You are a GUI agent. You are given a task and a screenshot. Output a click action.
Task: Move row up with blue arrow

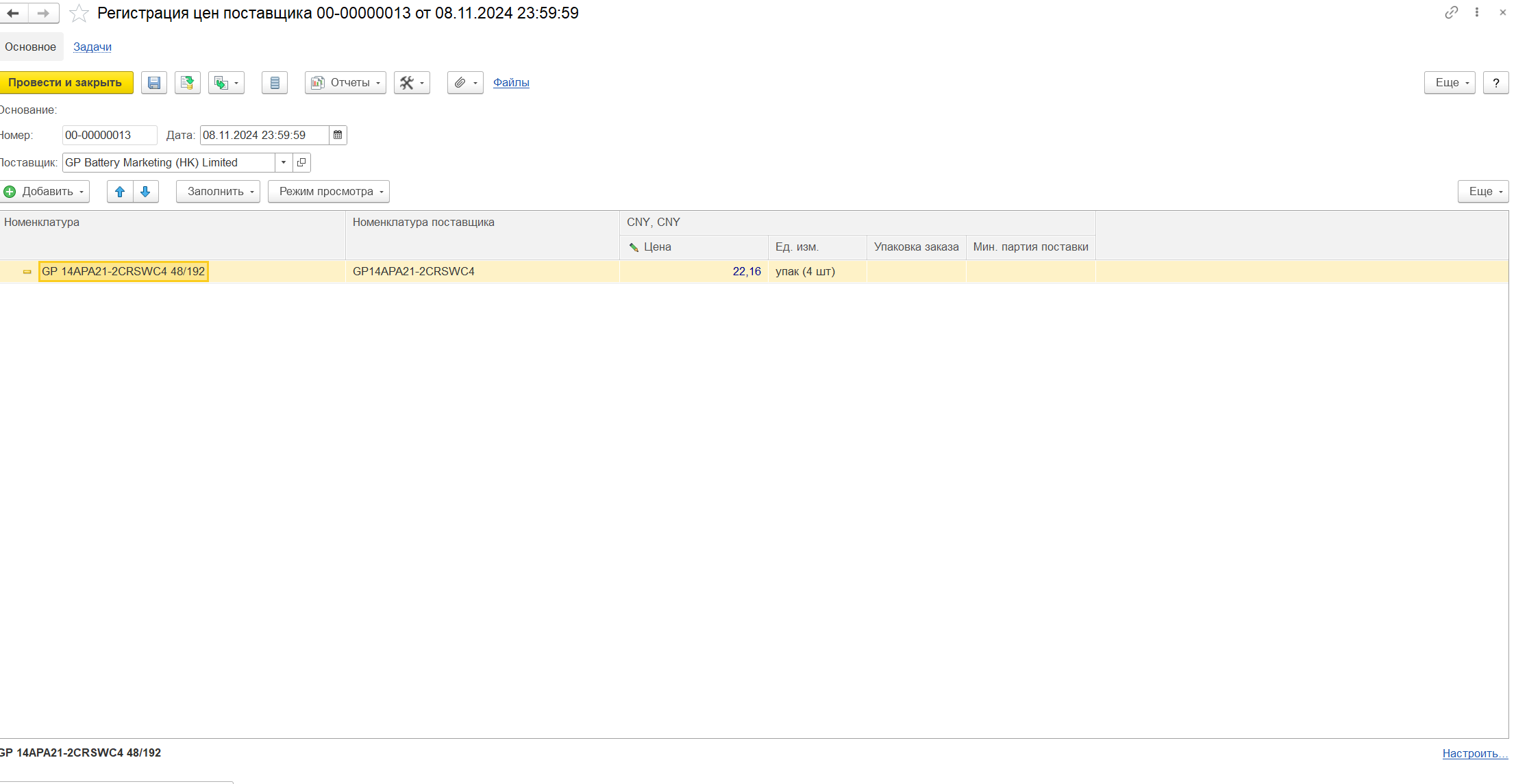120,192
